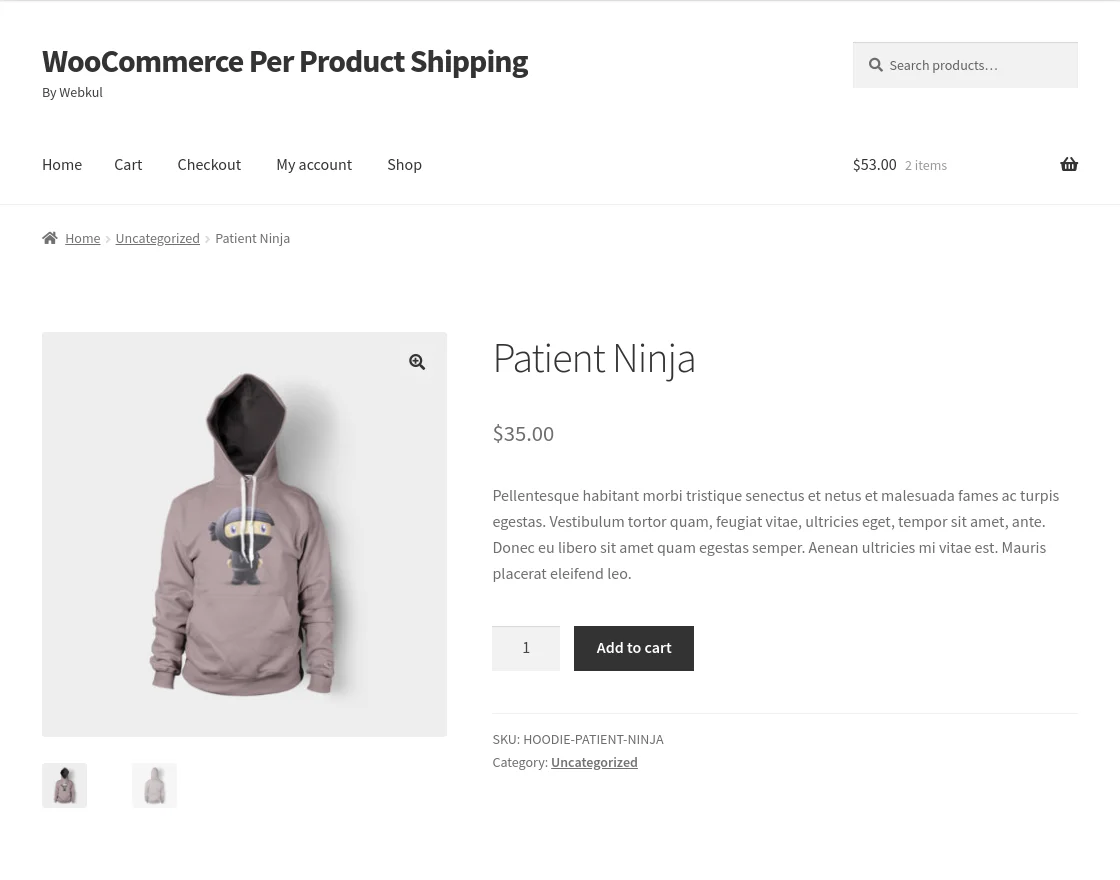
Task: Open the Cart page
Action: (128, 164)
